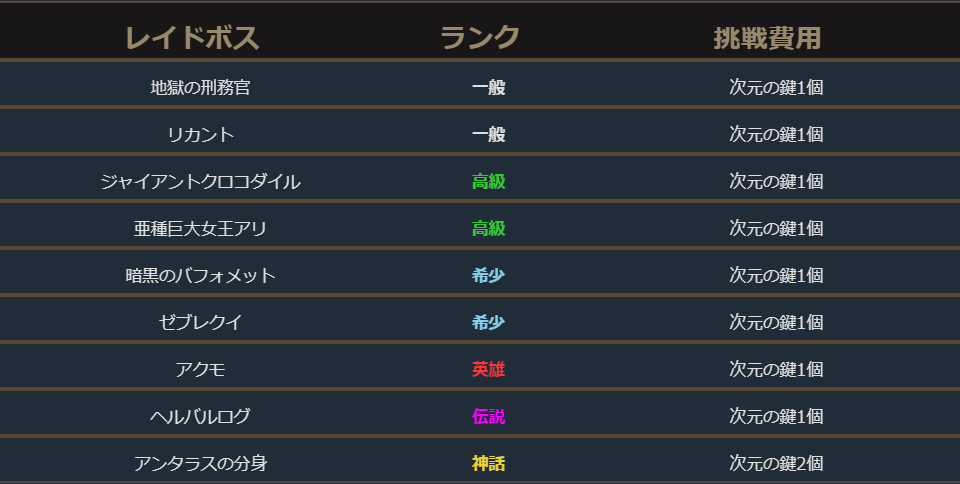Click the 挑戦費用 column header
960x484 pixels.
(x=767, y=38)
